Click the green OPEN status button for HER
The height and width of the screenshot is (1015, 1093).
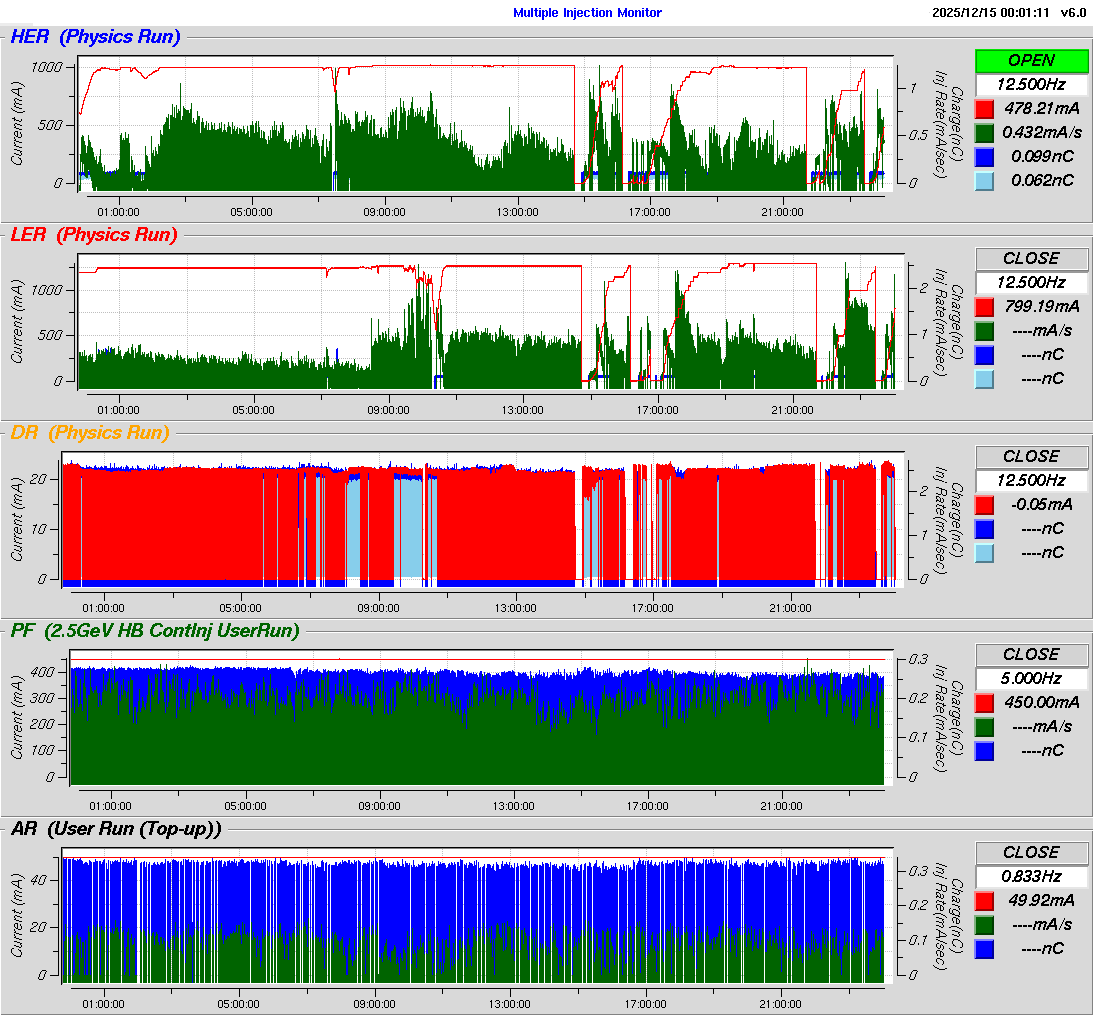click(x=1031, y=61)
